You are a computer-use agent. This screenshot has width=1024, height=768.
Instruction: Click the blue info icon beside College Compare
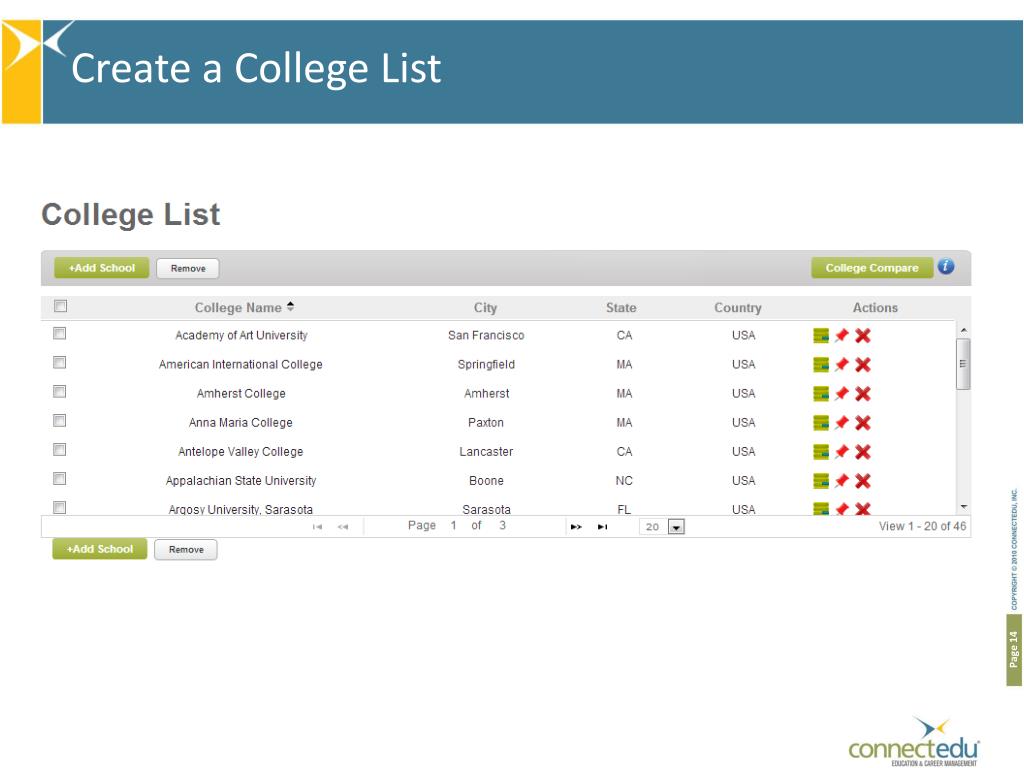point(946,266)
